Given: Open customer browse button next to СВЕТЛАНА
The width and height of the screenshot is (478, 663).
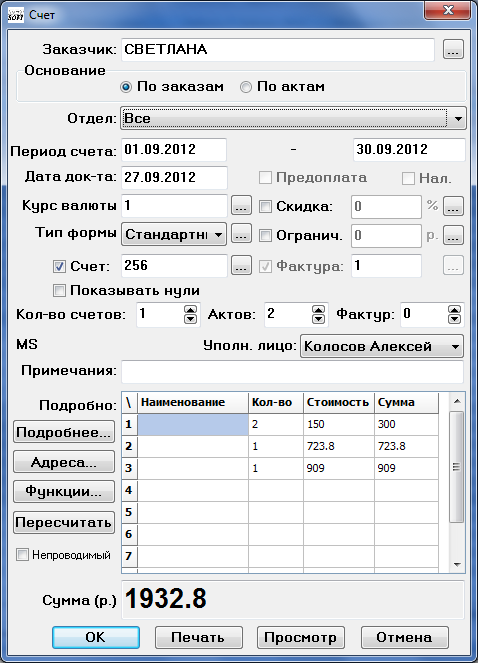Looking at the screenshot, I should tap(453, 49).
